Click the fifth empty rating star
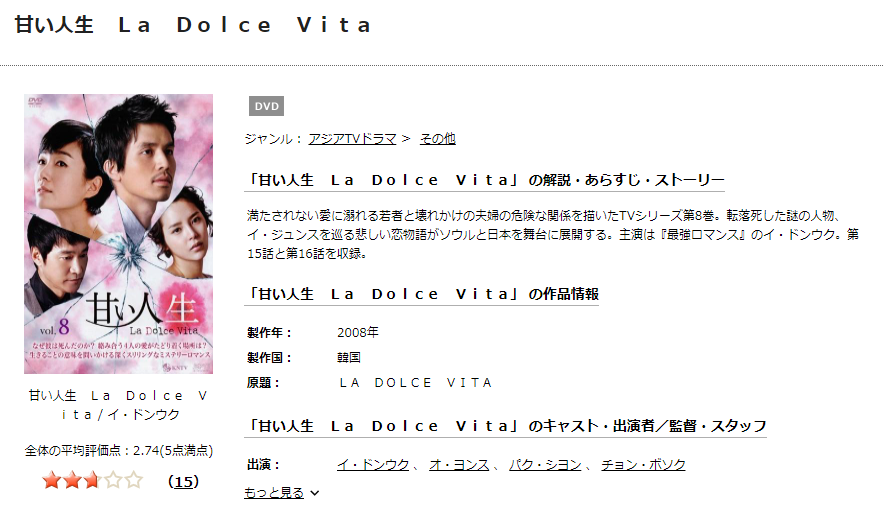 click(x=133, y=481)
